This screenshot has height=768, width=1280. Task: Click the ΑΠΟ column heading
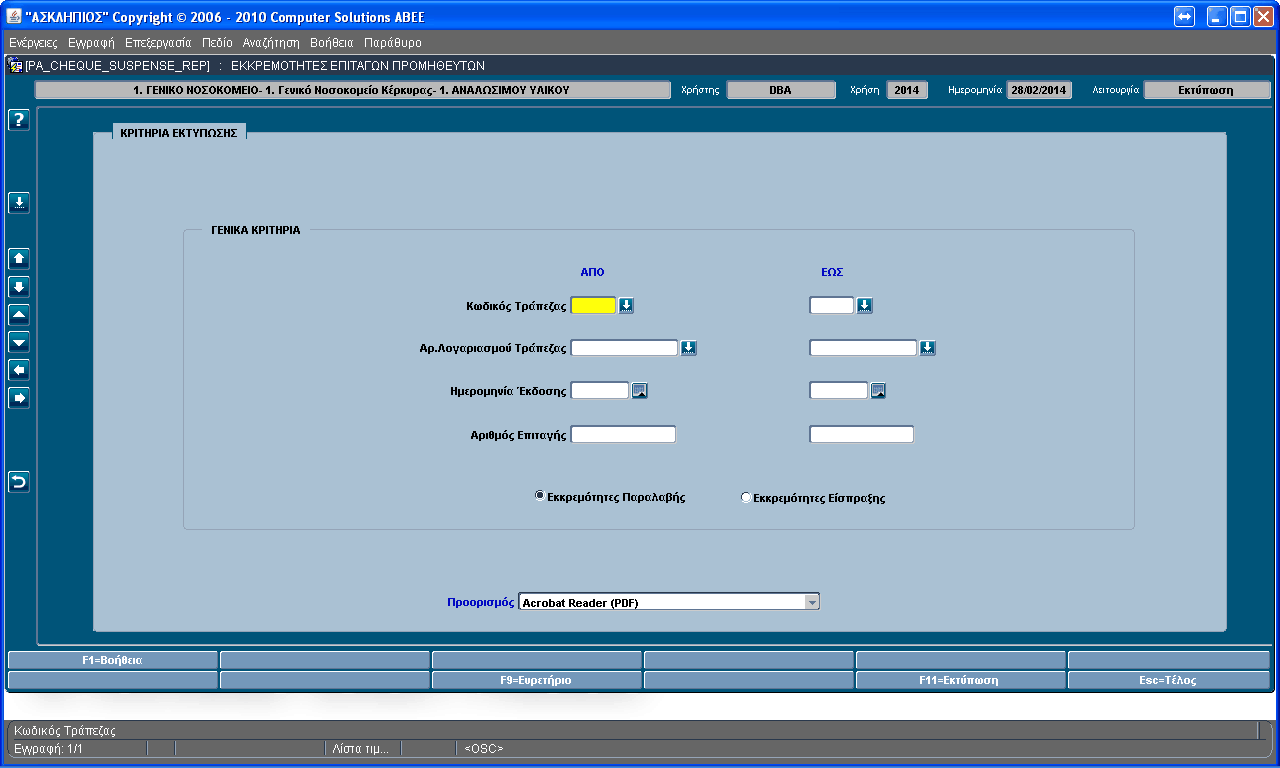(x=592, y=272)
